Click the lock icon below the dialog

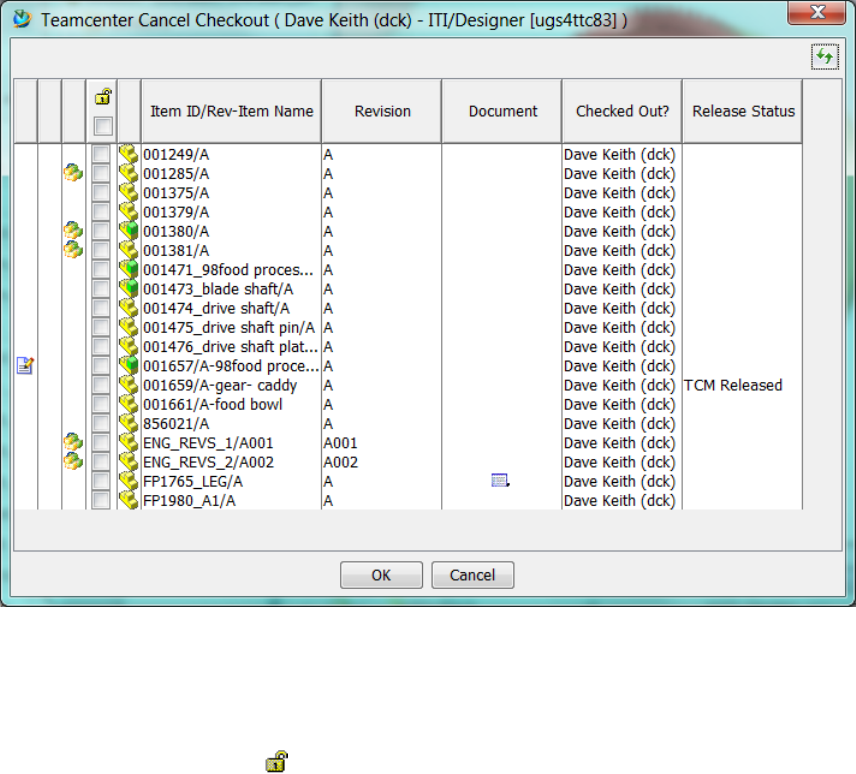point(277,761)
